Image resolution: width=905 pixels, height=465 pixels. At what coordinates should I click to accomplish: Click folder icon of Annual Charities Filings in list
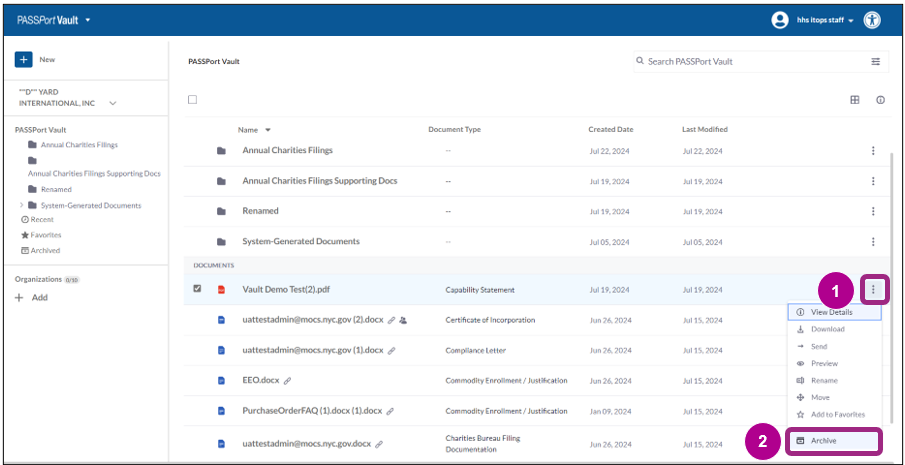221,151
